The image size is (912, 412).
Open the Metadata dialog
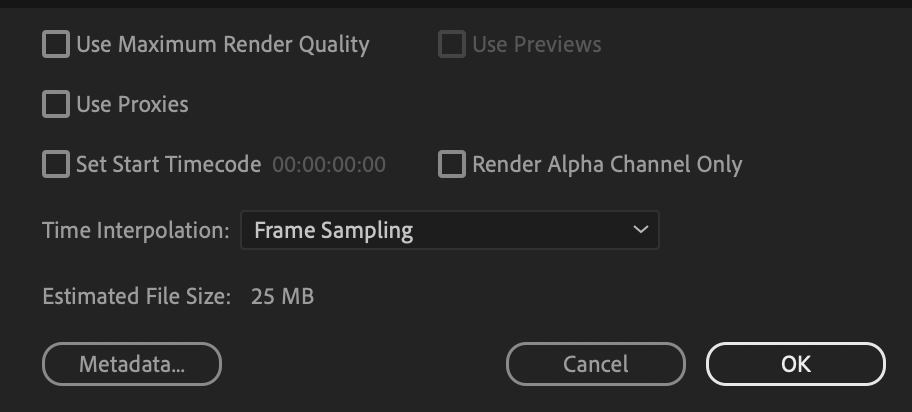[x=131, y=364]
